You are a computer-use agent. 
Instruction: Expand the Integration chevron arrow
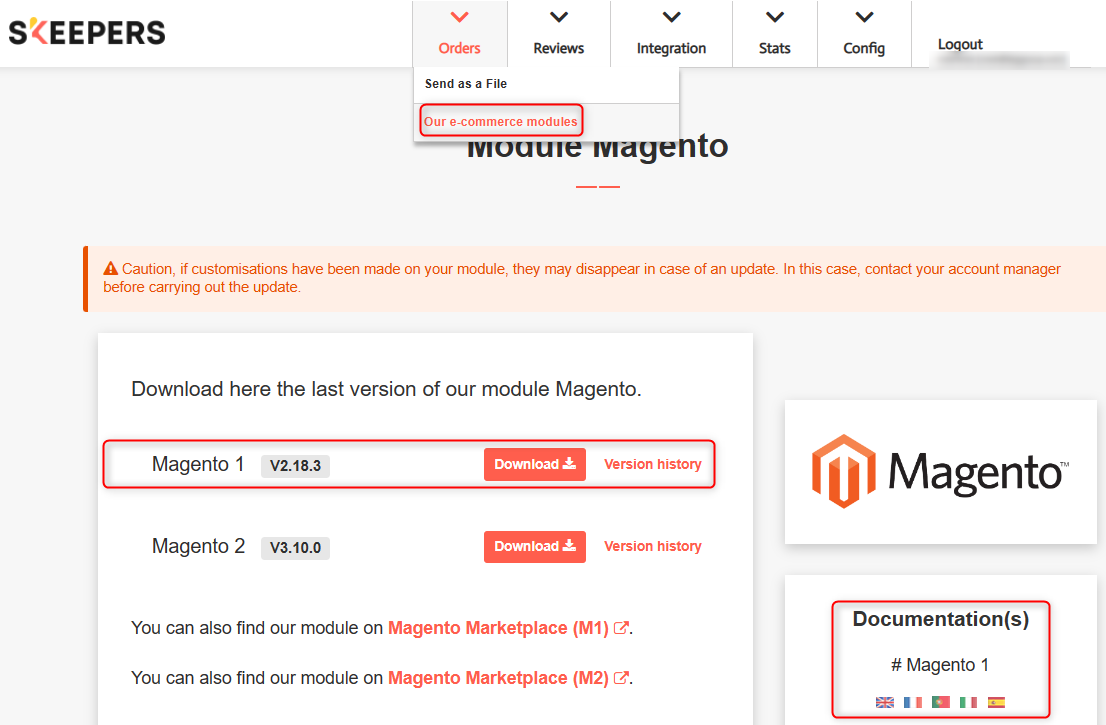[x=672, y=17]
